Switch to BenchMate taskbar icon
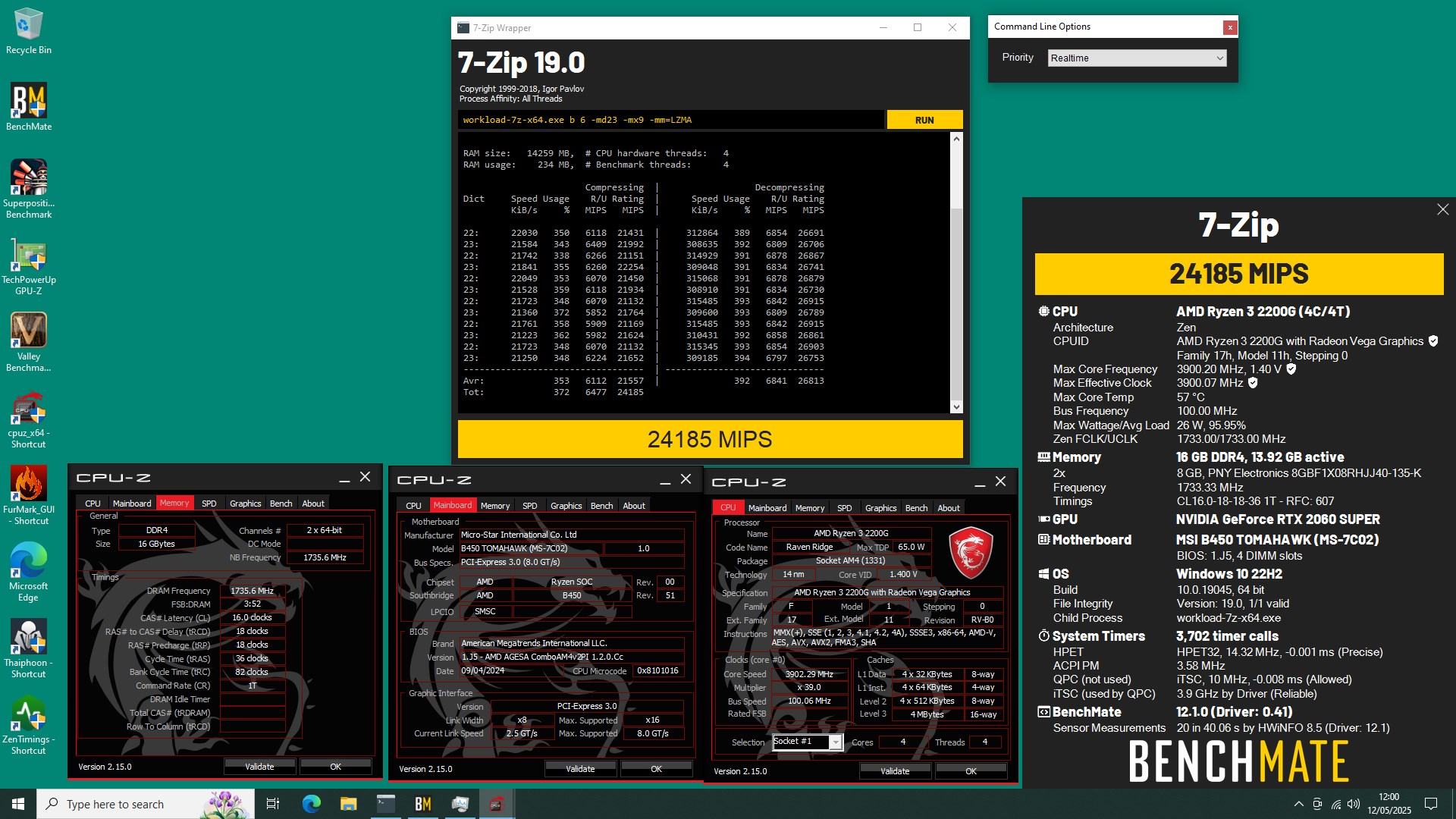 tap(422, 804)
